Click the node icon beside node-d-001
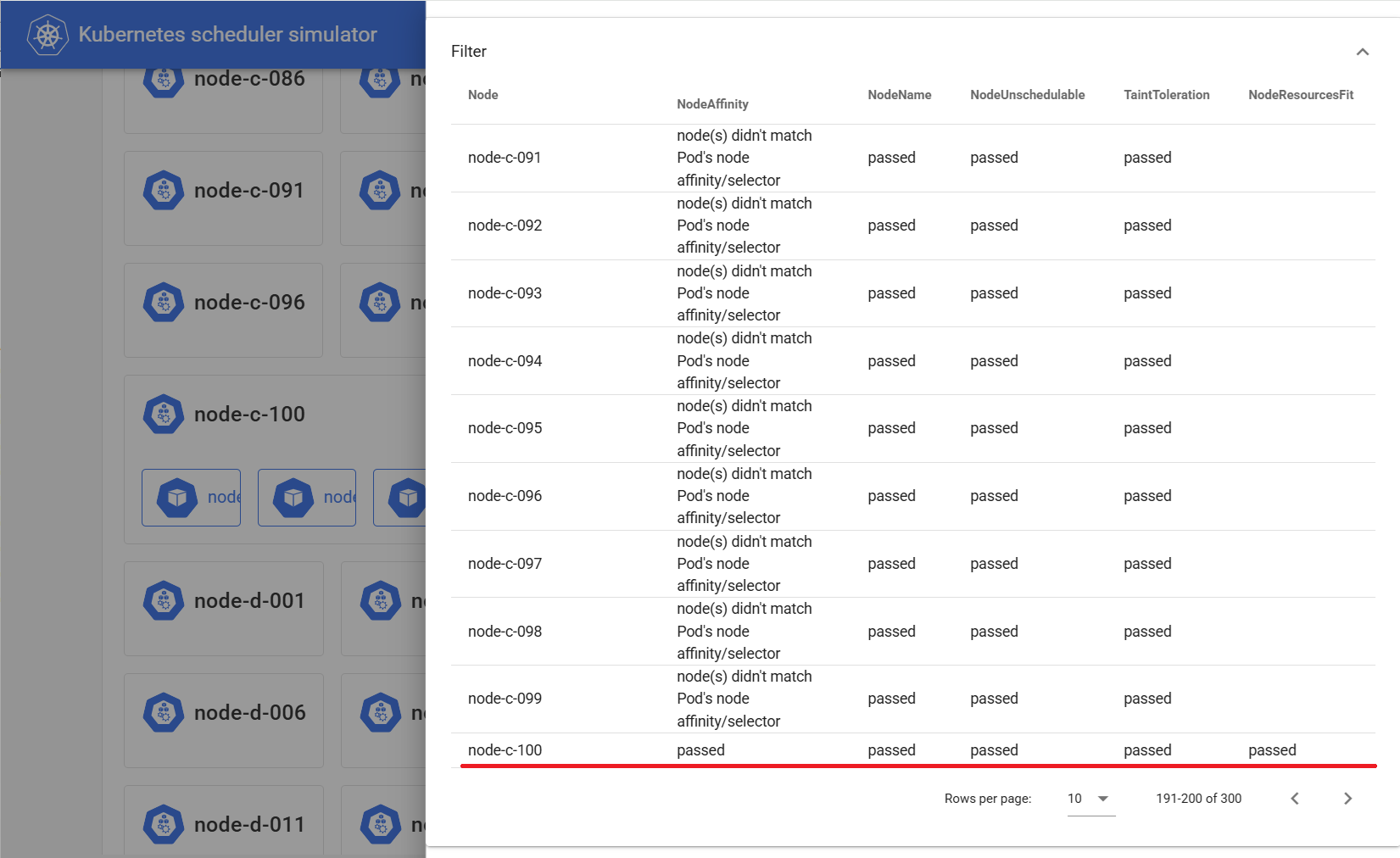The width and height of the screenshot is (1400, 858). click(164, 601)
